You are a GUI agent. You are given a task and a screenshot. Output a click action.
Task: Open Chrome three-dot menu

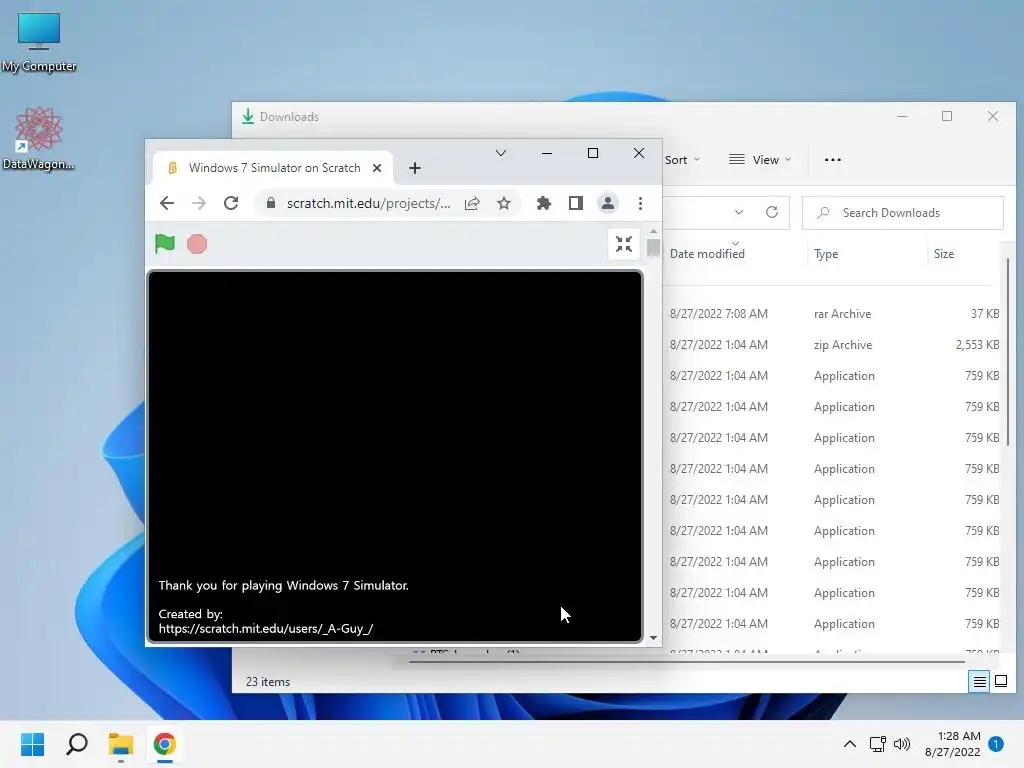(640, 203)
